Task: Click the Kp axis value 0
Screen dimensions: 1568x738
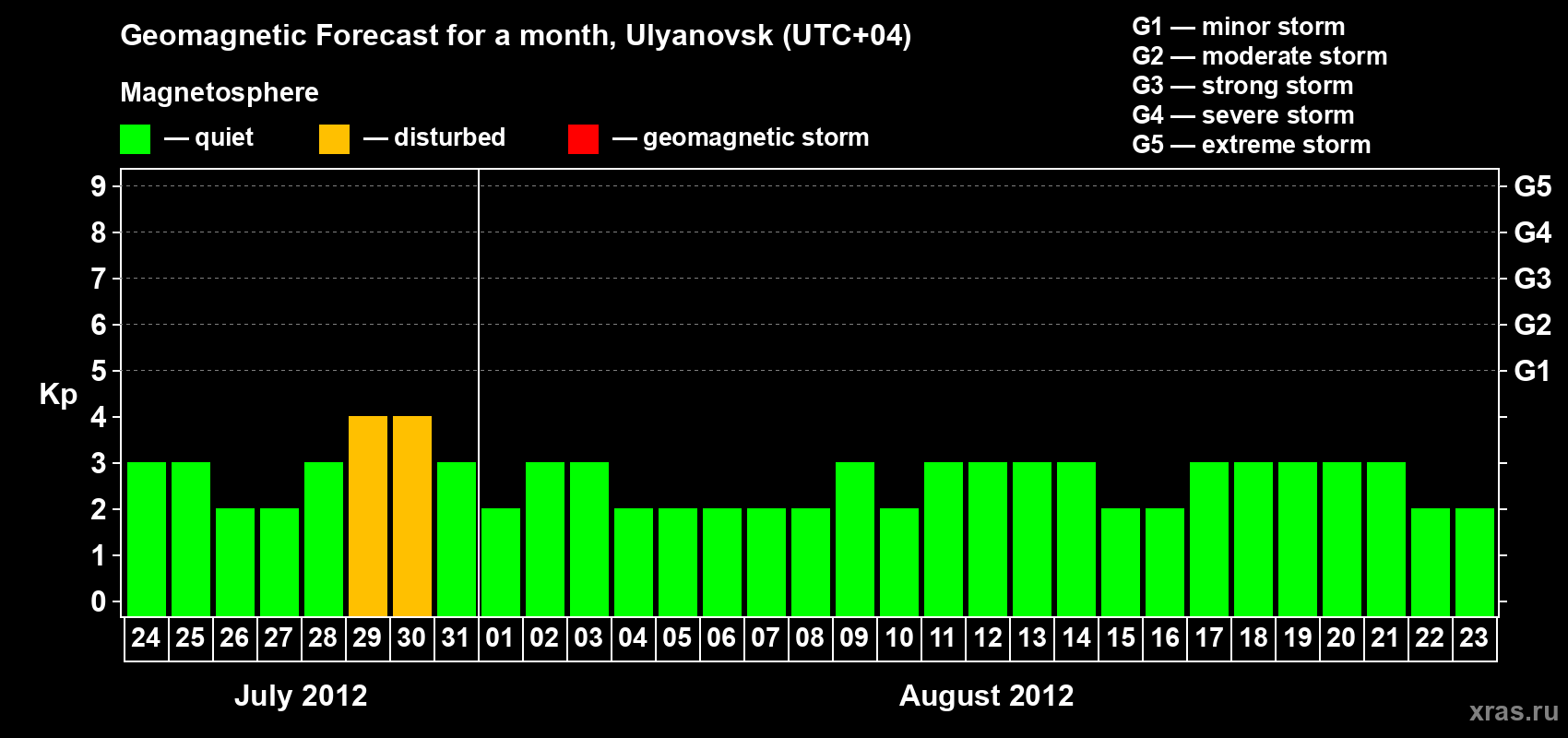Action: point(99,601)
